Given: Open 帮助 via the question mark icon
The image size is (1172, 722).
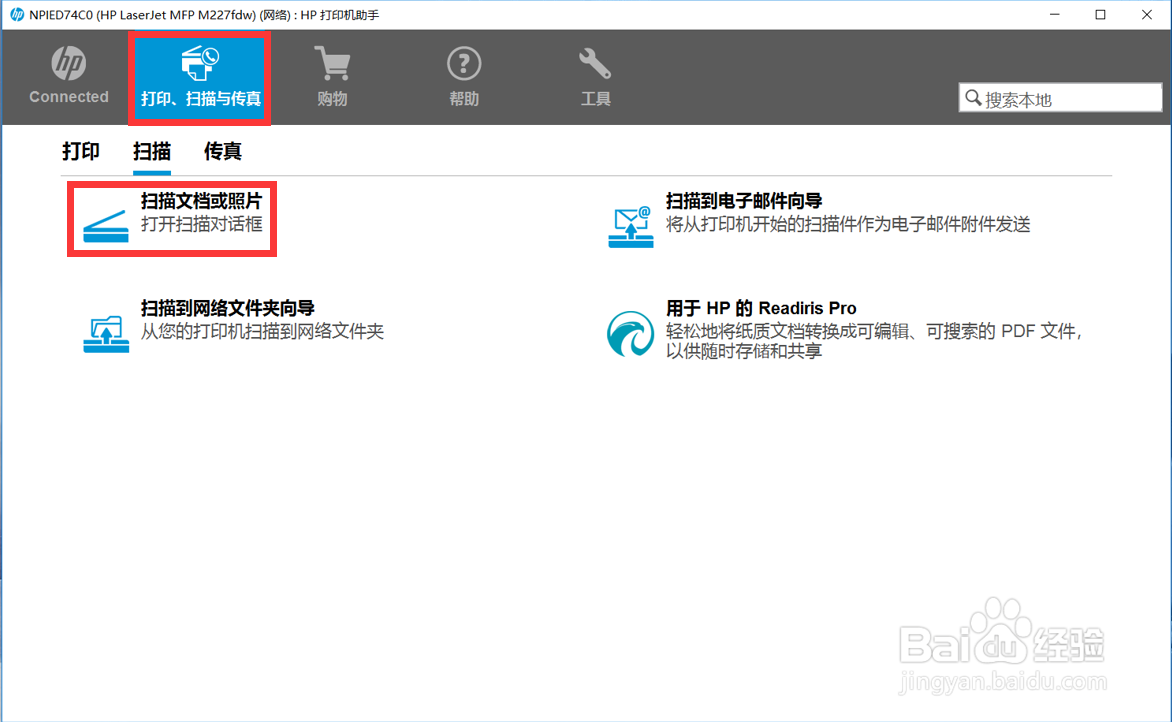Looking at the screenshot, I should (463, 63).
